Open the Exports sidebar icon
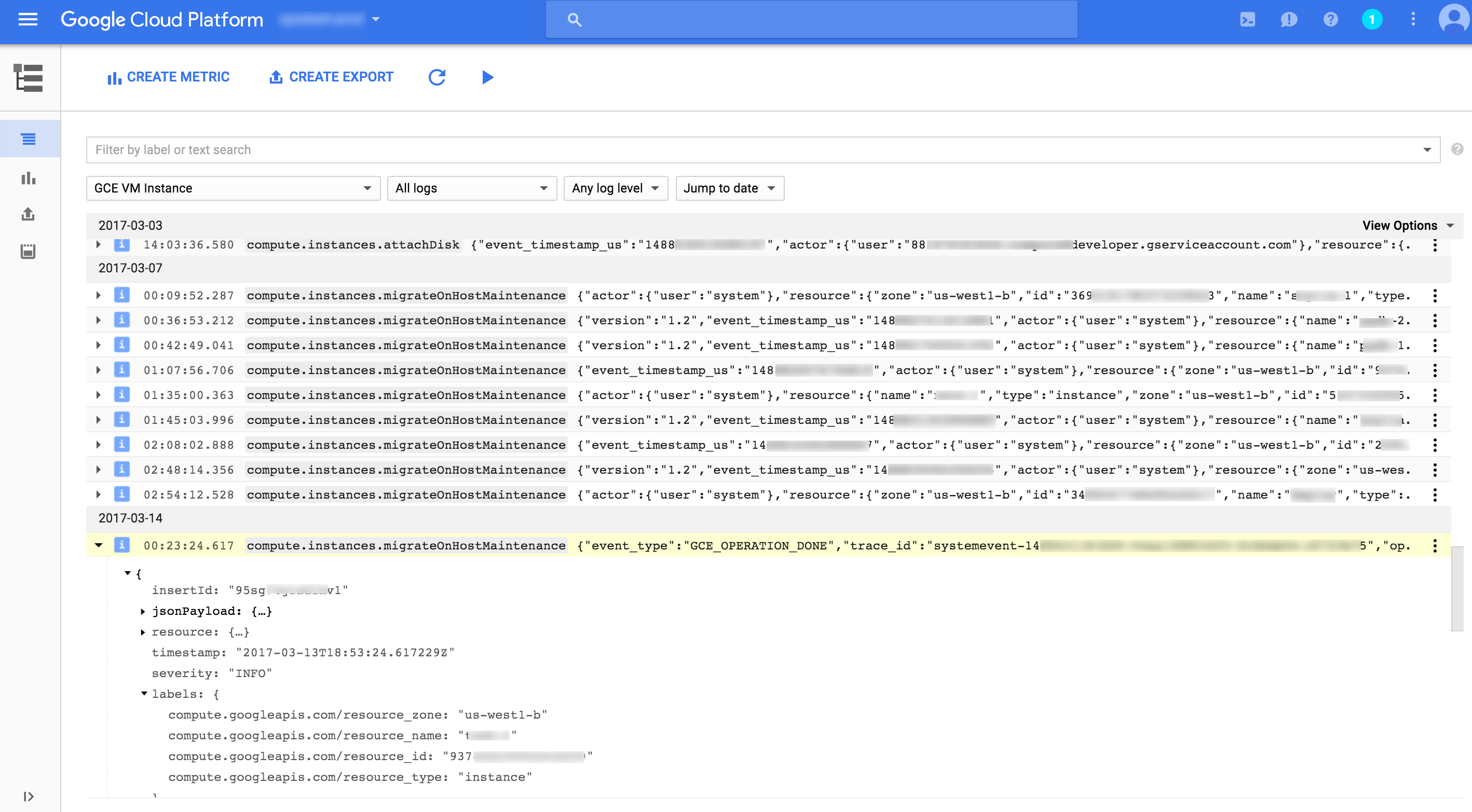Image resolution: width=1472 pixels, height=812 pixels. (x=29, y=214)
